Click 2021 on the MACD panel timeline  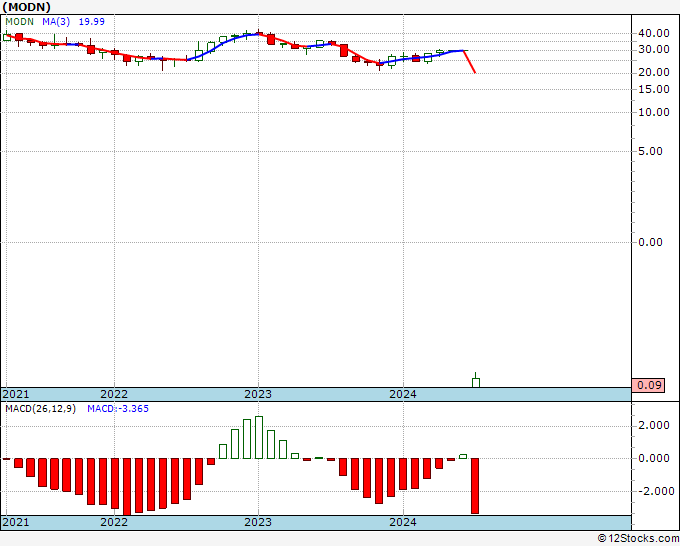click(16, 522)
